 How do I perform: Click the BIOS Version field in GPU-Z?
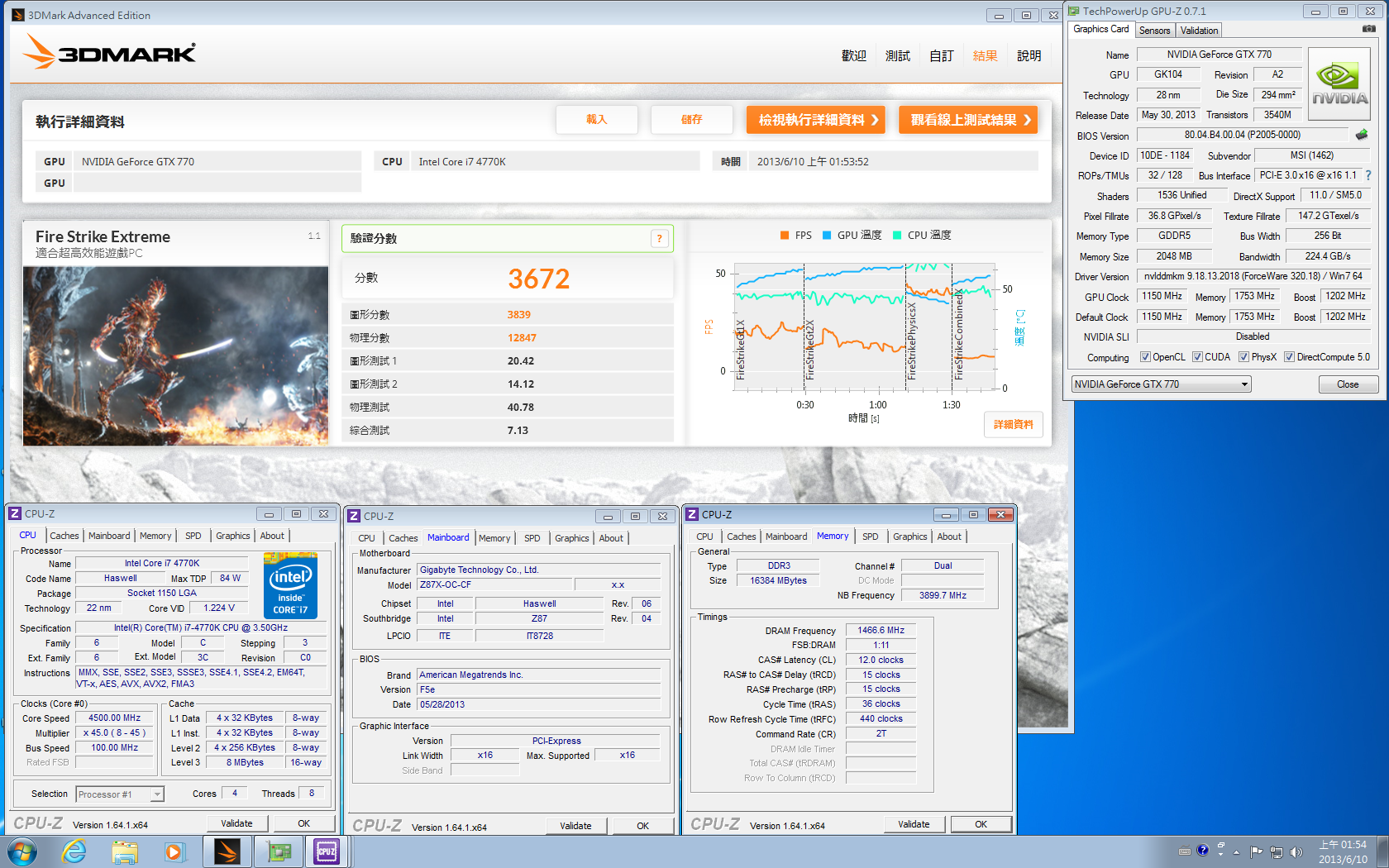(1242, 135)
